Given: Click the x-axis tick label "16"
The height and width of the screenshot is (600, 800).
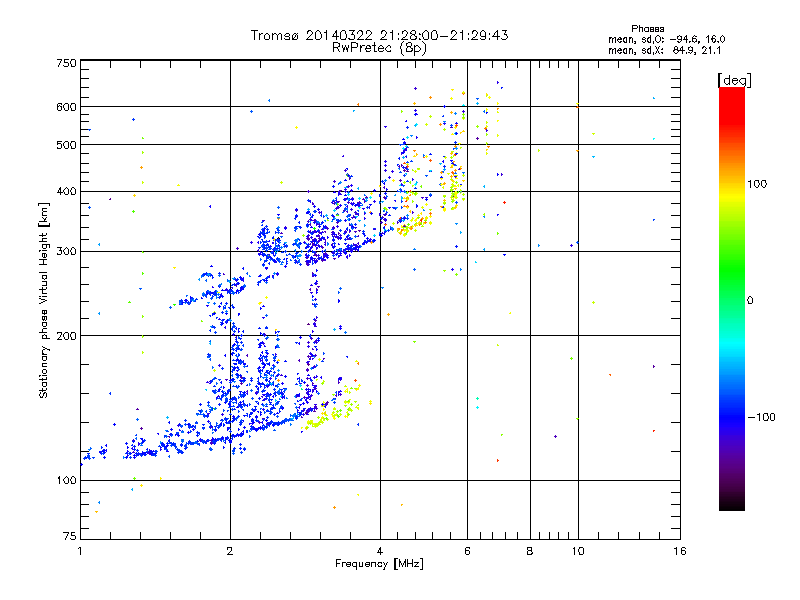Looking at the screenshot, I should (680, 551).
